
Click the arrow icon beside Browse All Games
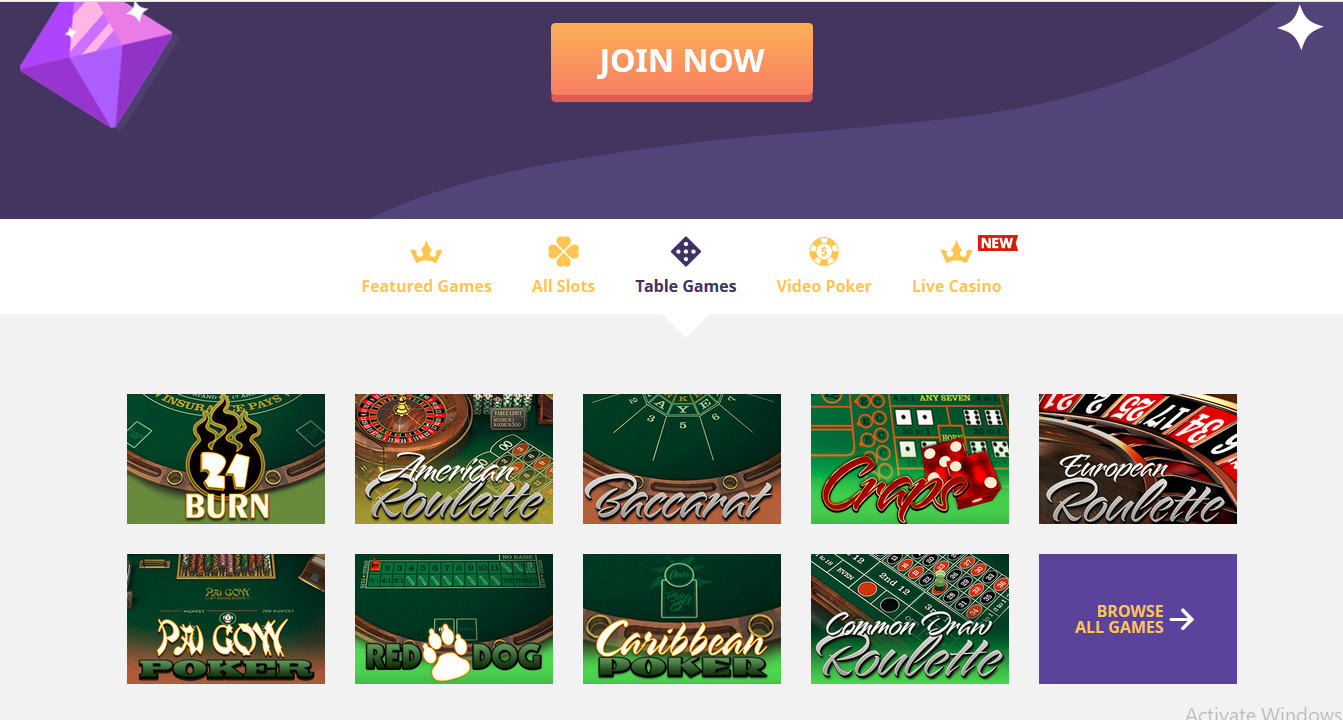pos(1182,619)
